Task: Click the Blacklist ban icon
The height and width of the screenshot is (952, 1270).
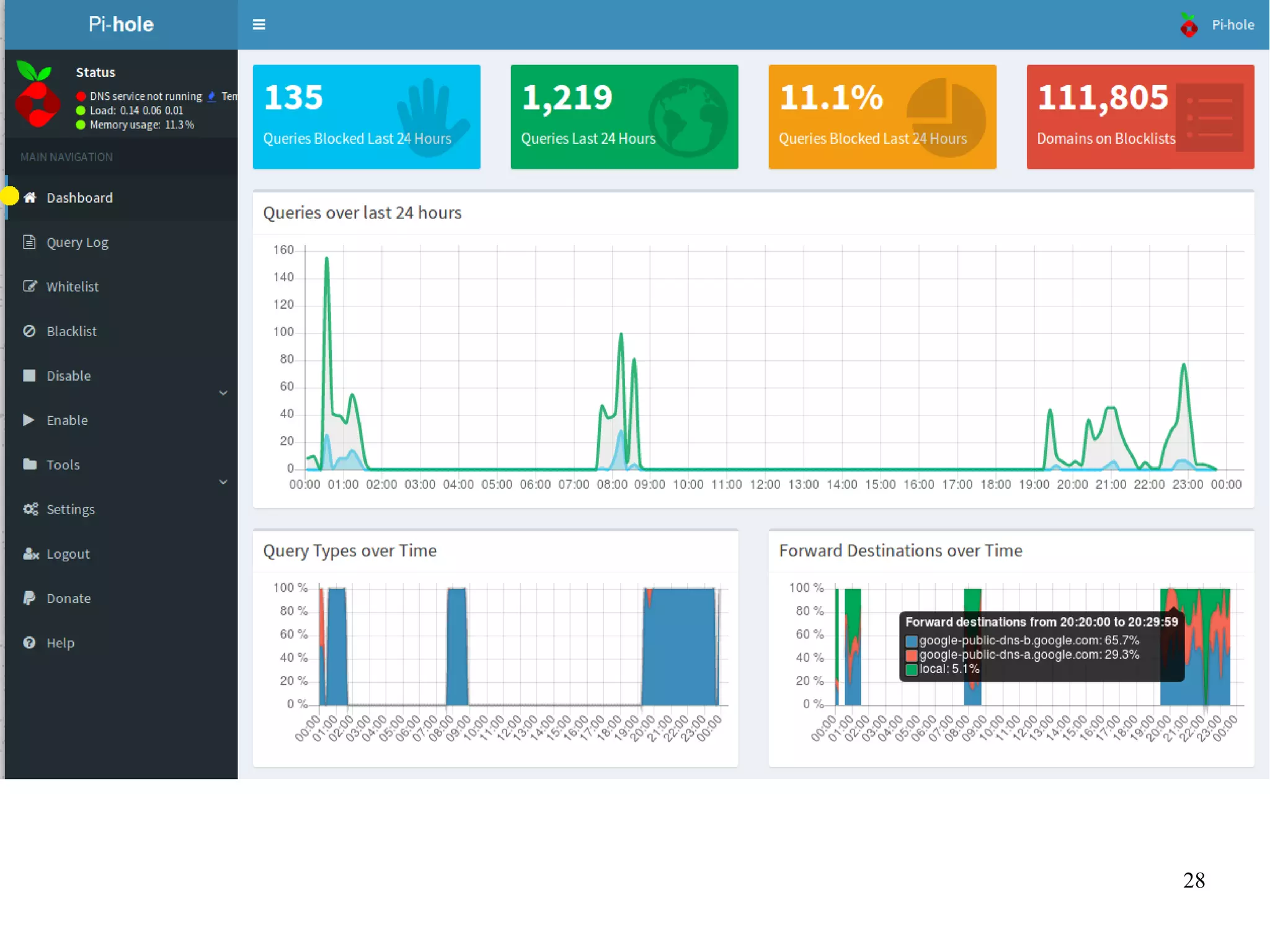Action: pos(29,331)
